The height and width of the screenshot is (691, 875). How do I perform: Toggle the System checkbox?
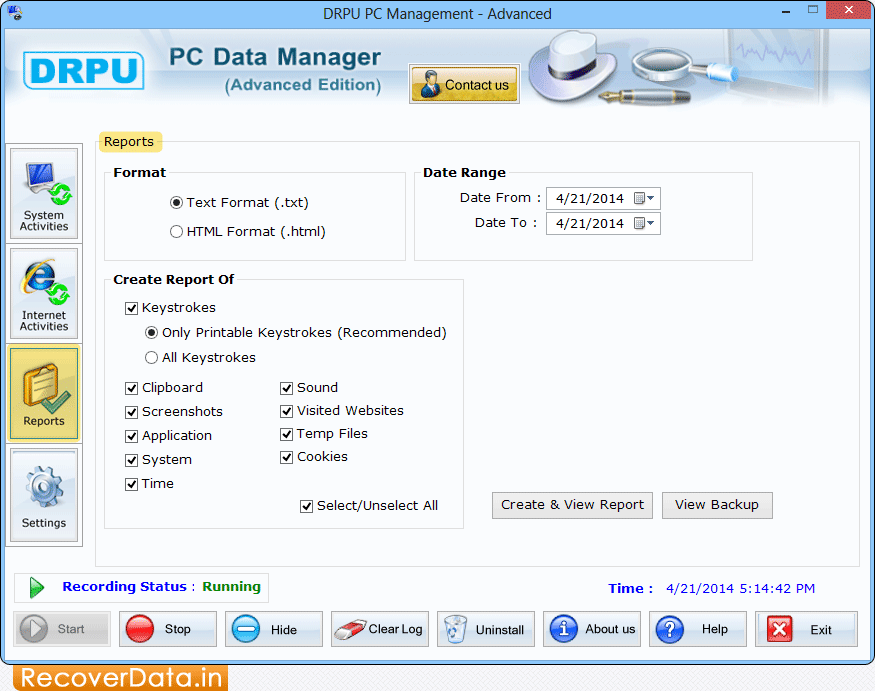click(132, 460)
